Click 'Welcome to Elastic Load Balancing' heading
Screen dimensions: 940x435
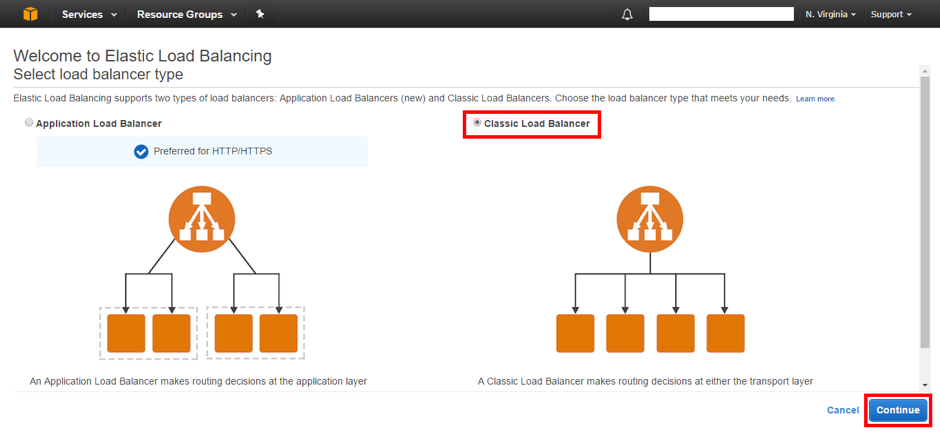tap(143, 56)
